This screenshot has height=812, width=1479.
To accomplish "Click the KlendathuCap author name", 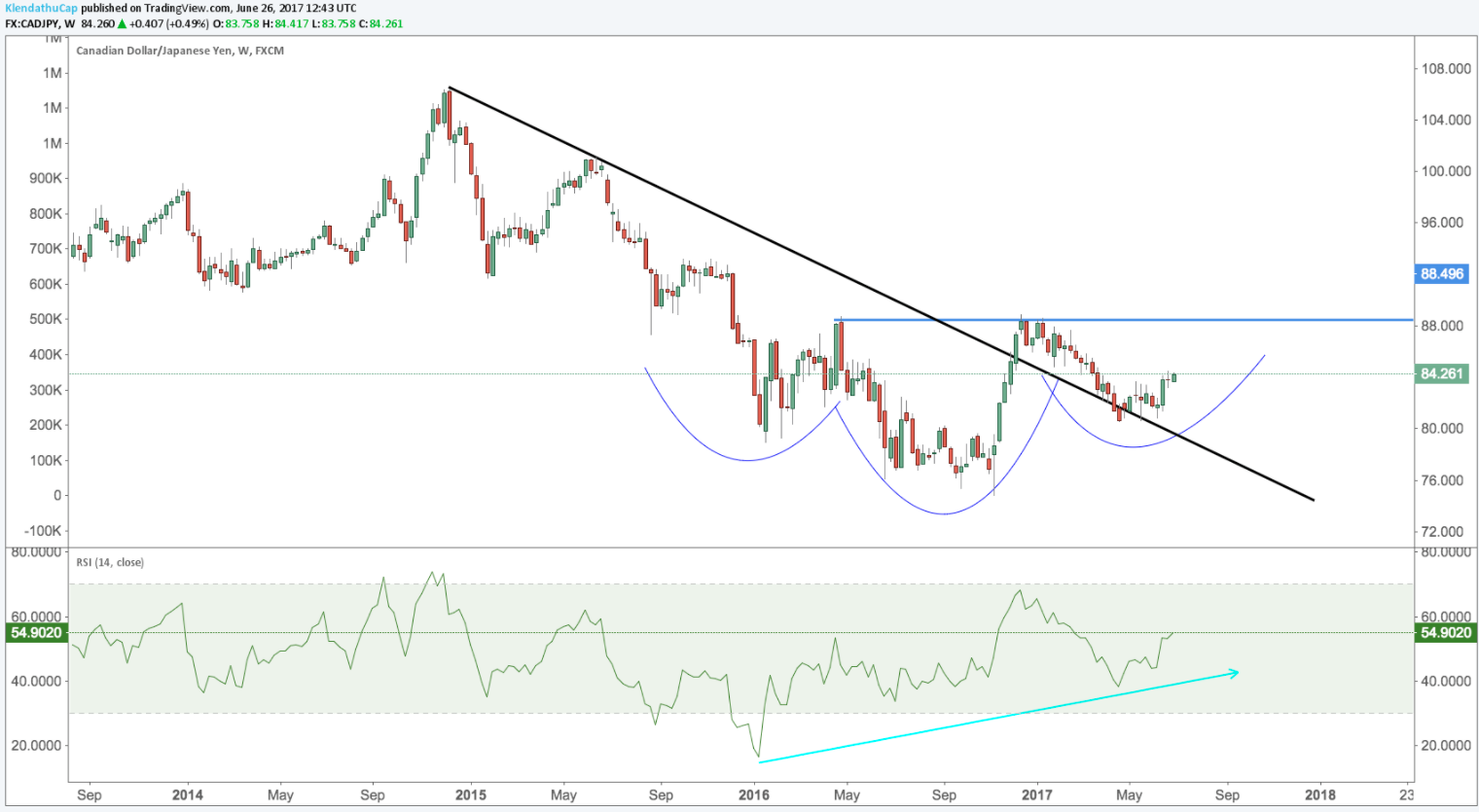I will [x=39, y=9].
